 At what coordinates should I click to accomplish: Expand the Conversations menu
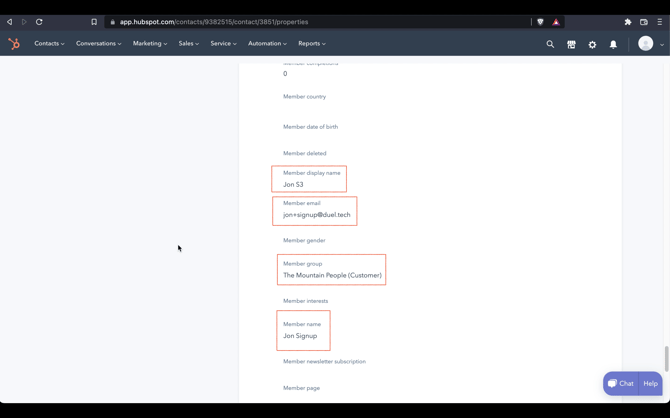pyautogui.click(x=98, y=44)
